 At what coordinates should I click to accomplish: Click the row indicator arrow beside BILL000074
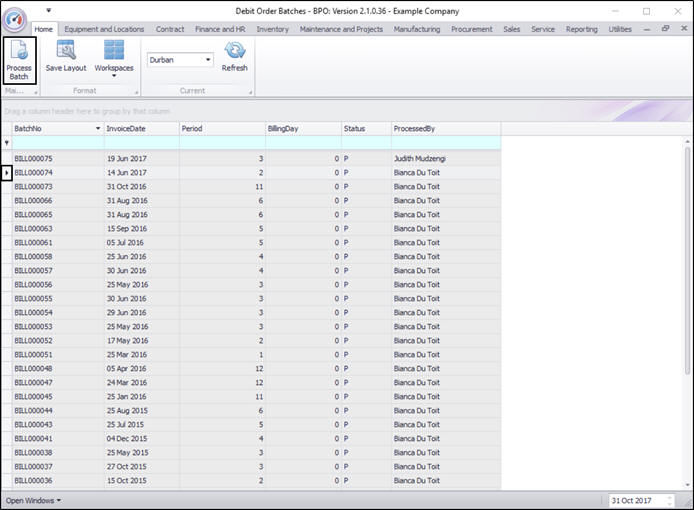pyautogui.click(x=6, y=173)
